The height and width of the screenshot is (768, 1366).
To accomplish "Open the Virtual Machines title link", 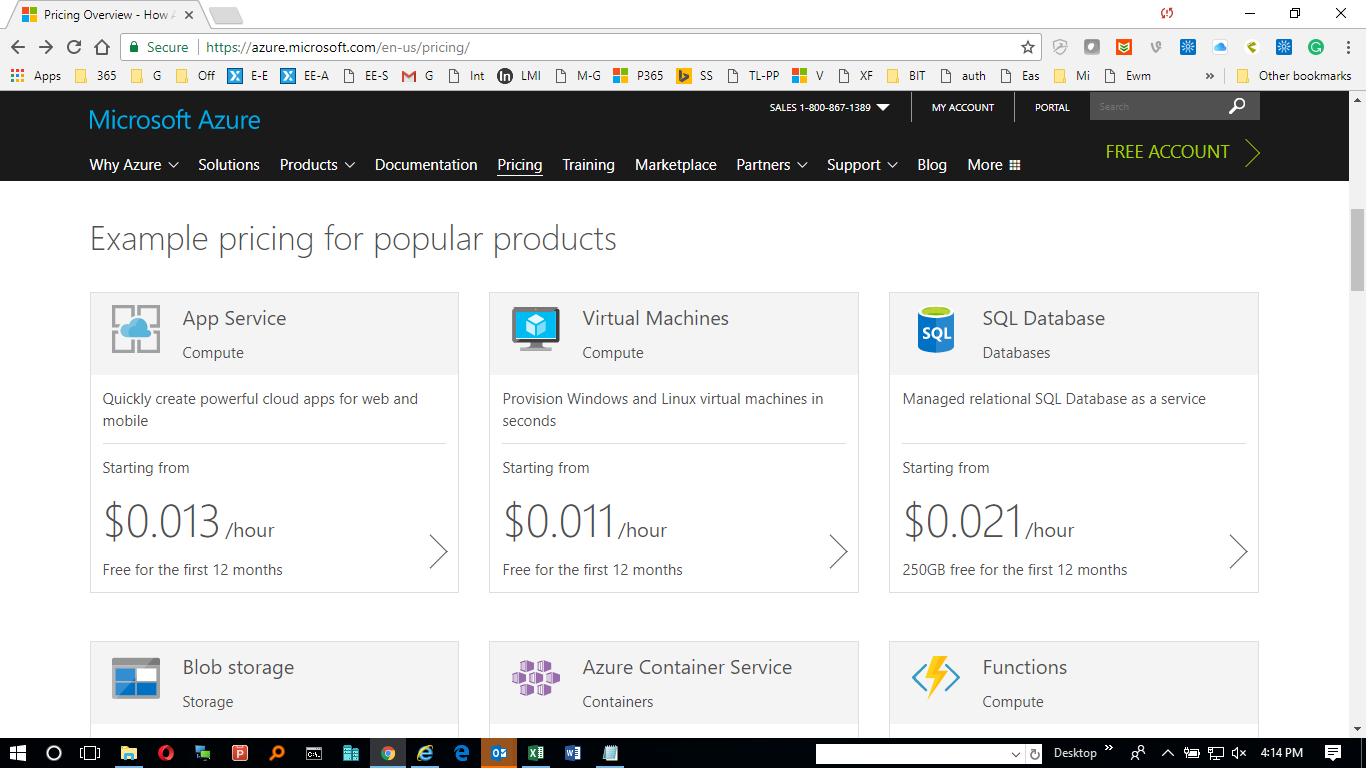I will pos(656,318).
